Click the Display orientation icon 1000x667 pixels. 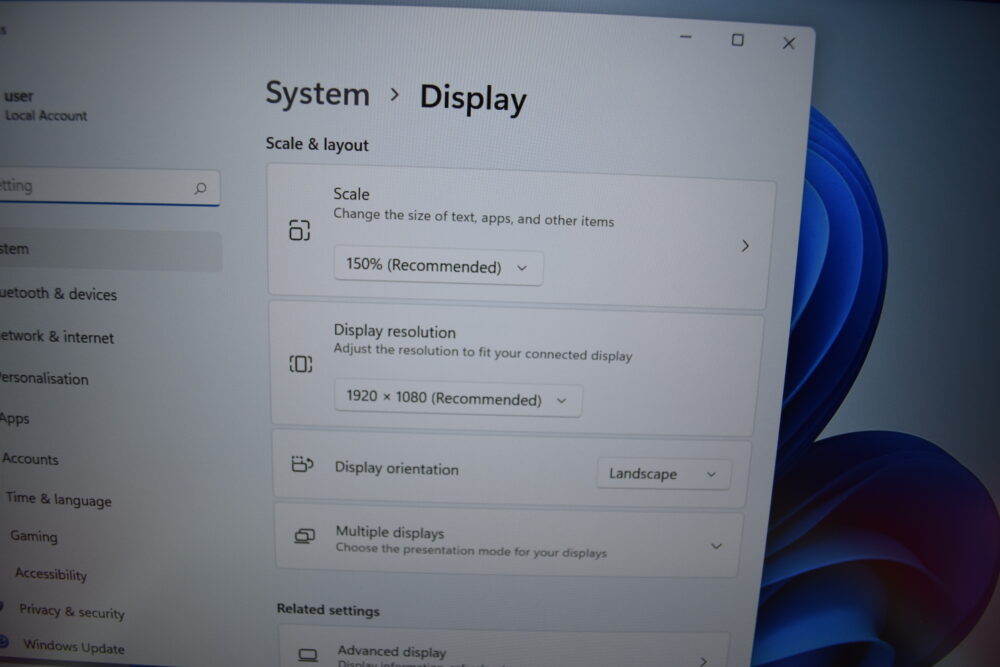pyautogui.click(x=302, y=464)
